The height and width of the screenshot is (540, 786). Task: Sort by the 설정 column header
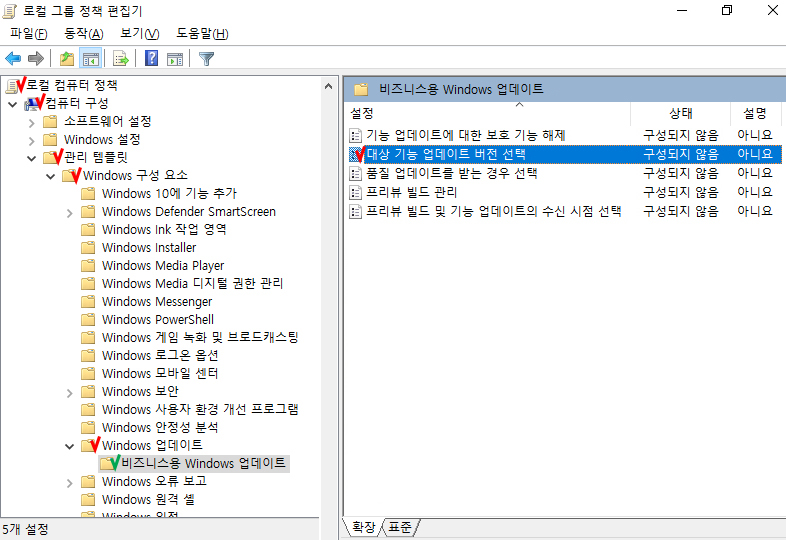pyautogui.click(x=487, y=114)
